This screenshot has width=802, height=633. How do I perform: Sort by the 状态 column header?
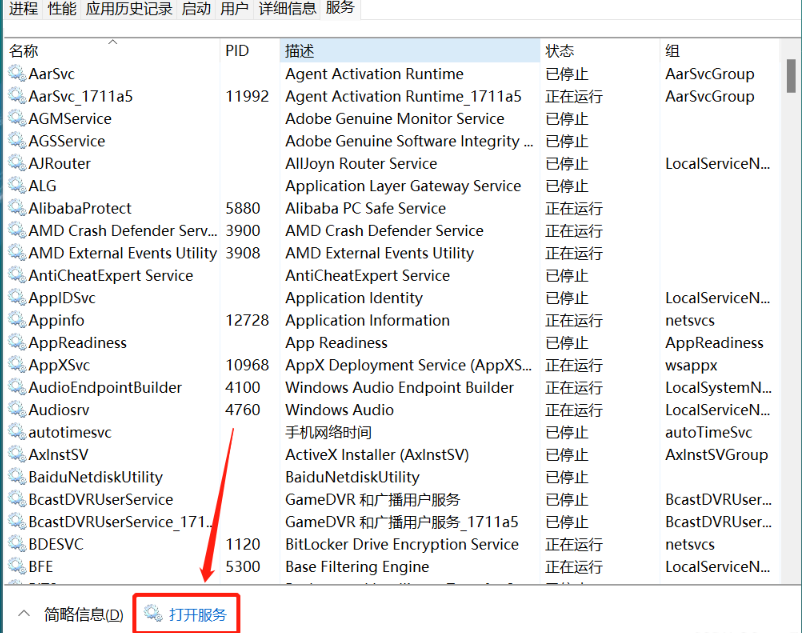pos(559,51)
